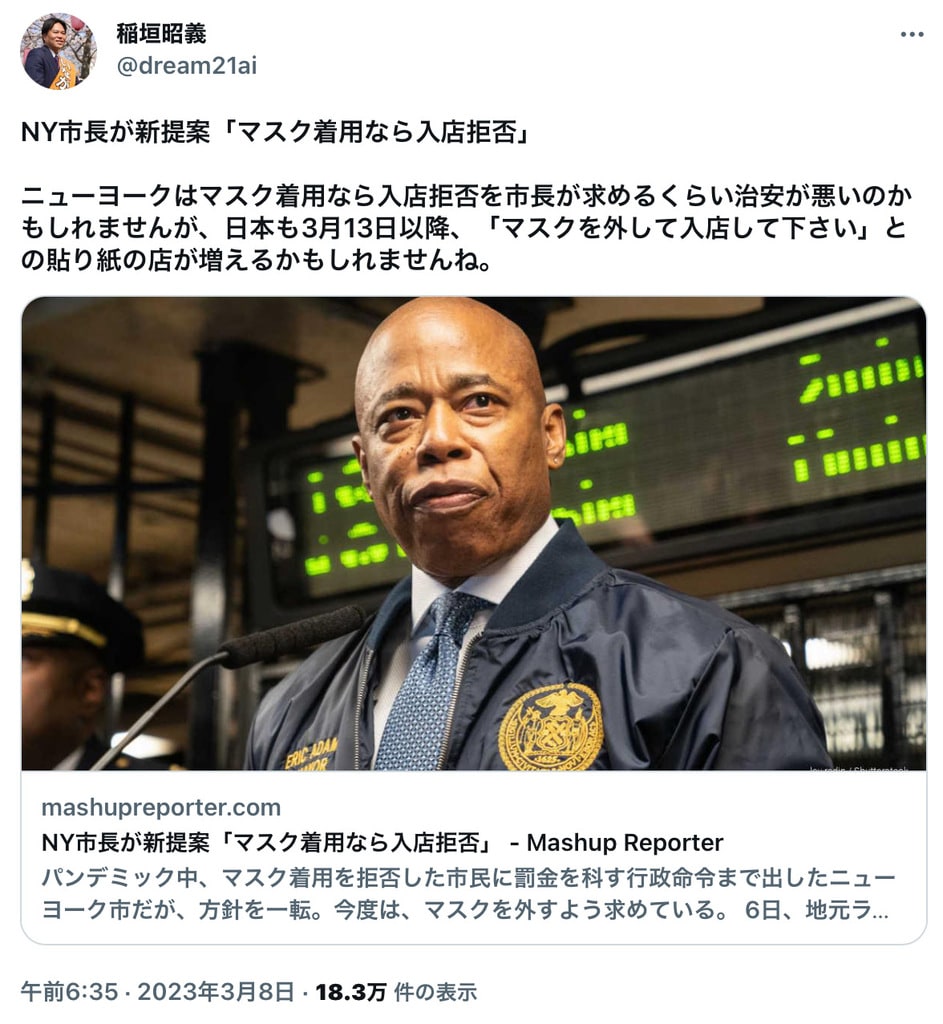Click the gold city seal on jacket
This screenshot has height=1024, width=943.
(x=551, y=726)
